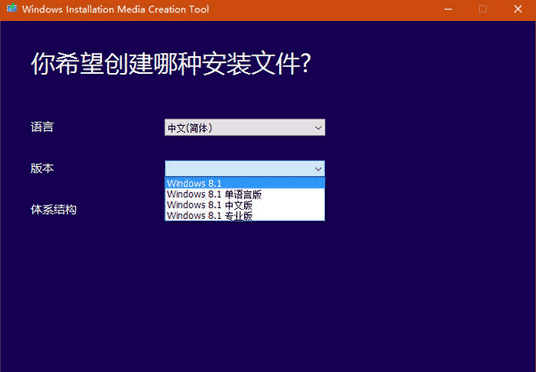Choose Windows 8.1 单语言版 option

[245, 194]
